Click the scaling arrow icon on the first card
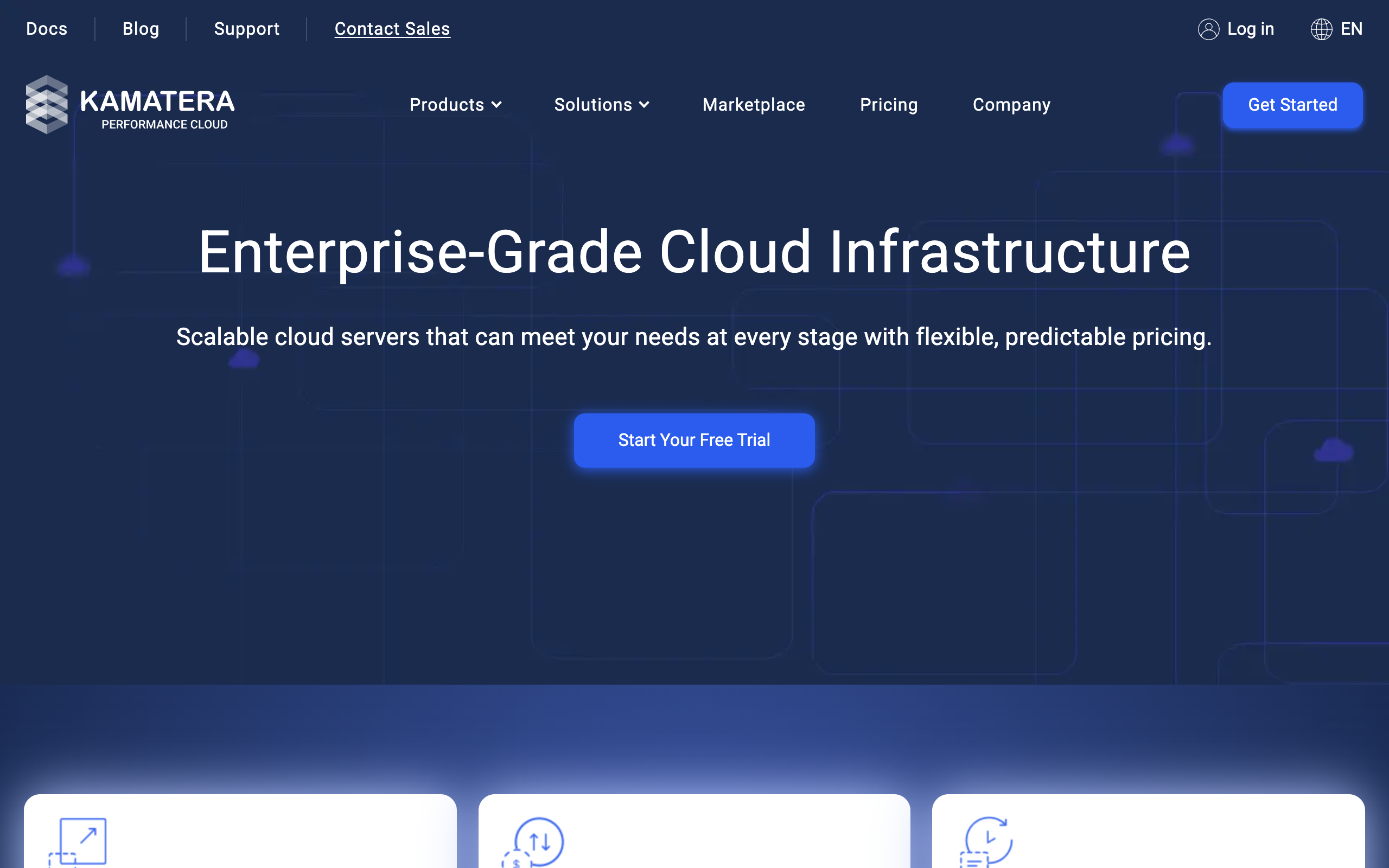Screen dimensions: 1389x868 coord(78,842)
